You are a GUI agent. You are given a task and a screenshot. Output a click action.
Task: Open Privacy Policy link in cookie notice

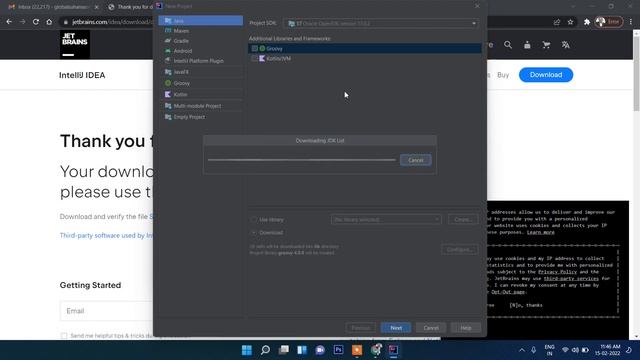[x=557, y=272]
